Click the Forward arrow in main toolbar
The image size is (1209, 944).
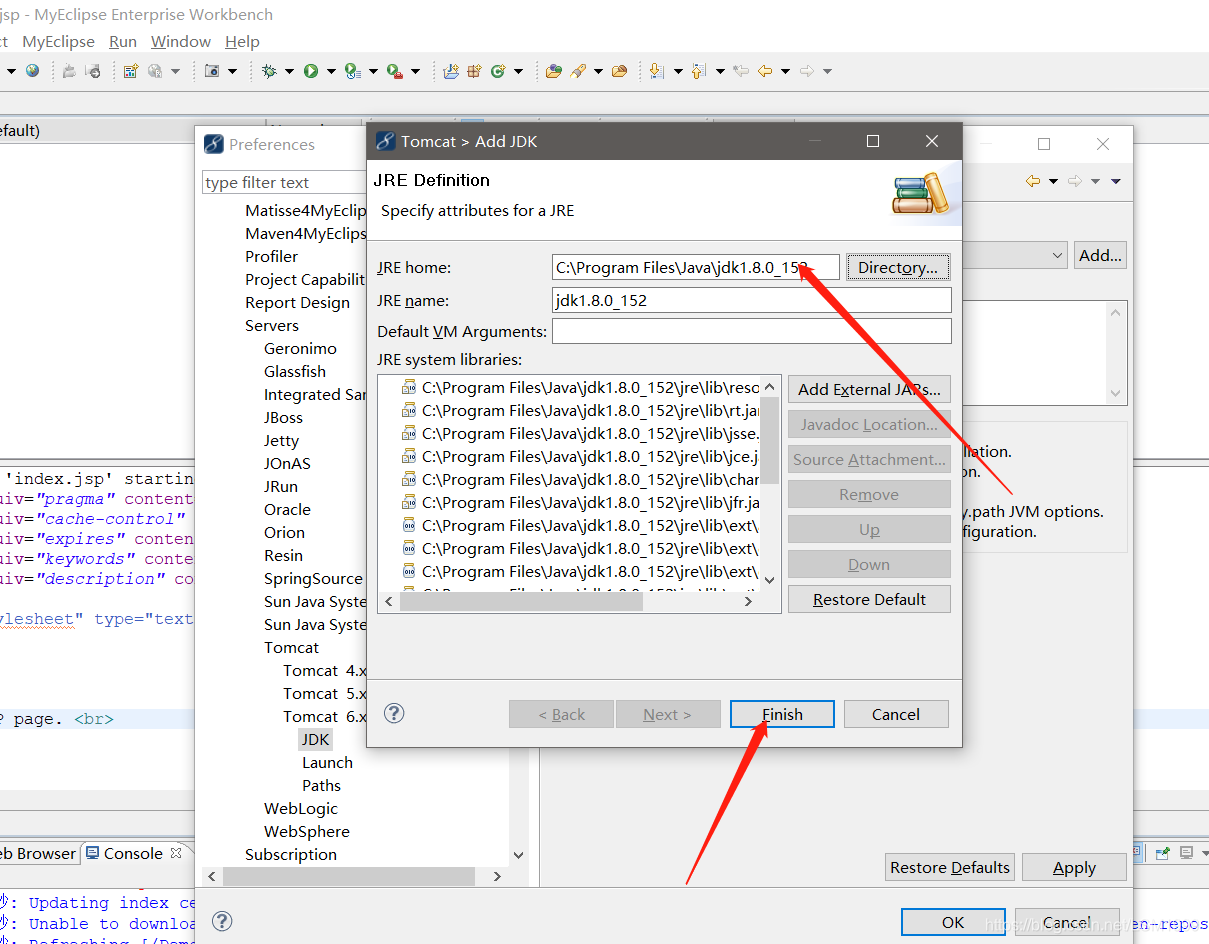806,71
